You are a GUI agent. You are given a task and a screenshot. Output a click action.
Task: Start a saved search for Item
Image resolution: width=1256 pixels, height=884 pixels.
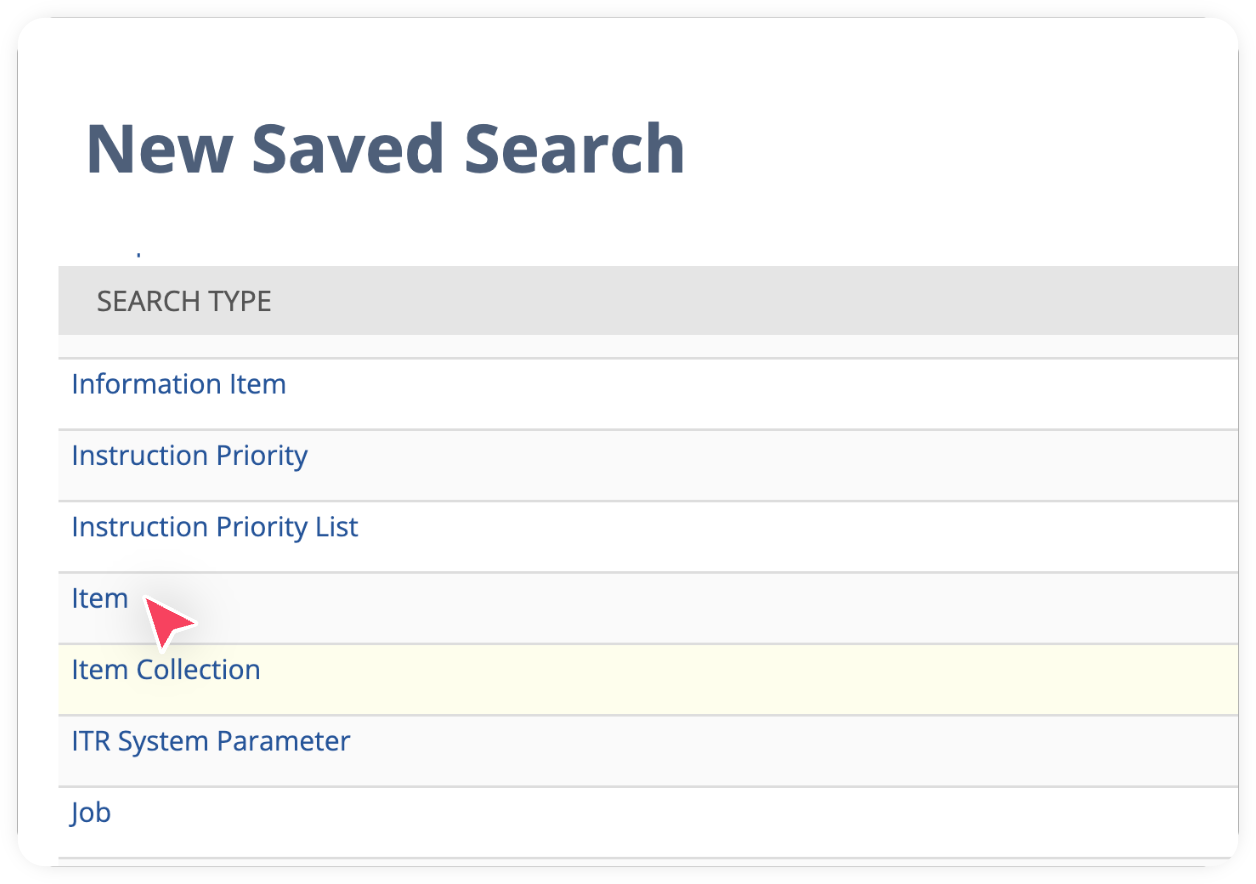tap(99, 598)
